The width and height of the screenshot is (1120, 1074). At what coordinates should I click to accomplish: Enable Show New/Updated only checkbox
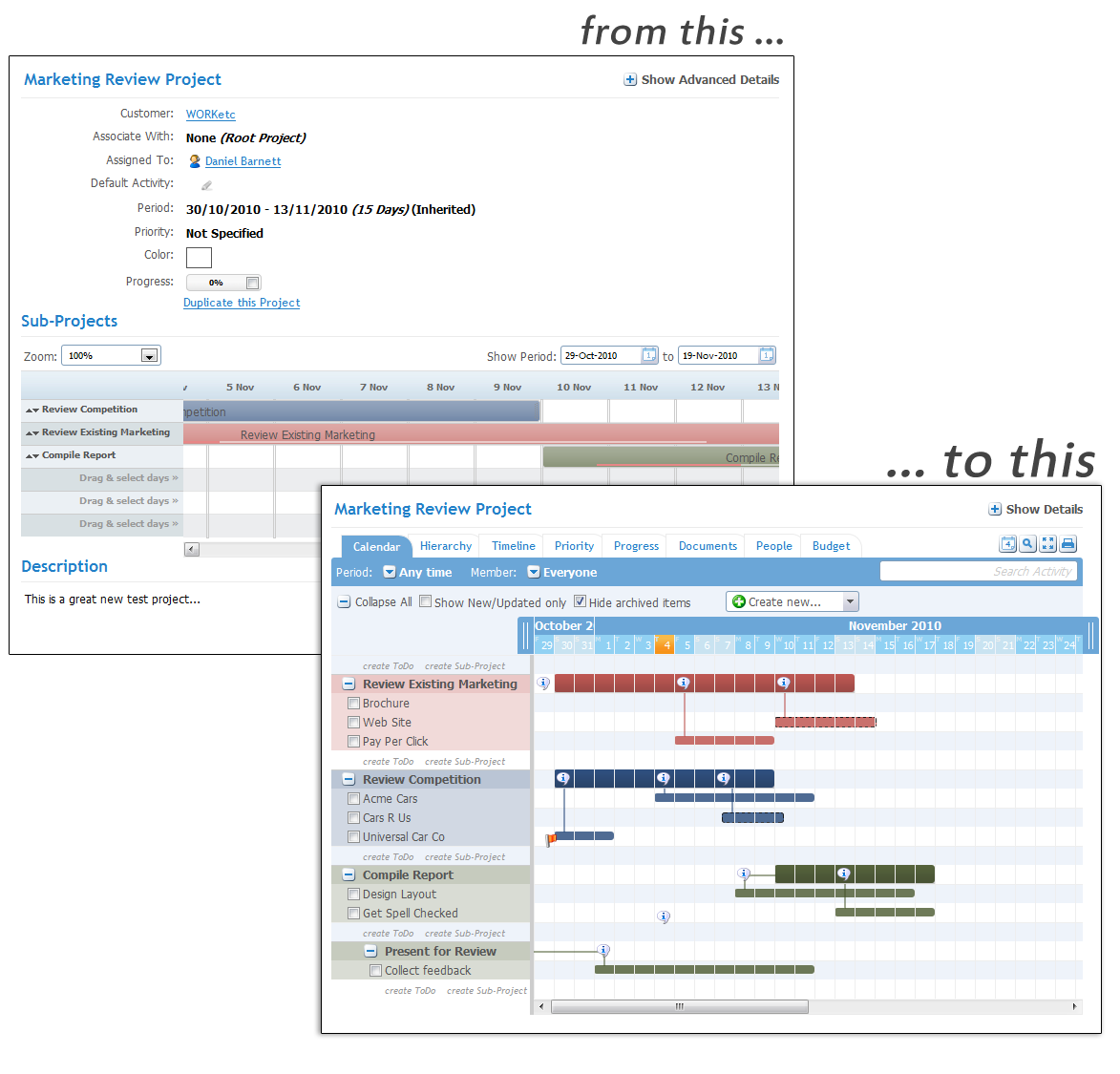click(x=425, y=601)
